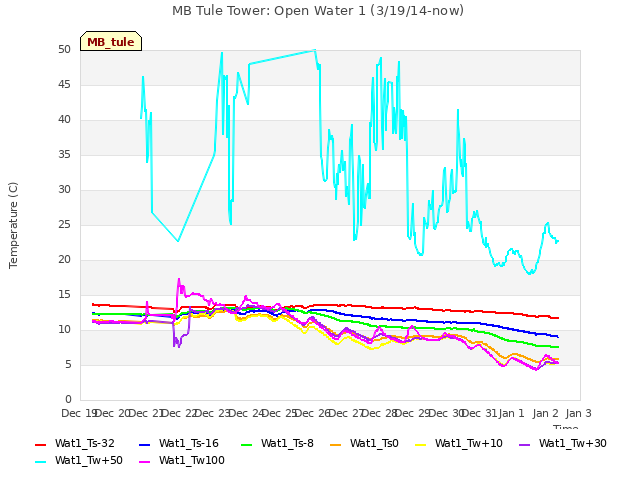This screenshot has height=480, width=640.
Task: Toggle the Wat1_Tw100 legend entry
Action: coord(182,460)
